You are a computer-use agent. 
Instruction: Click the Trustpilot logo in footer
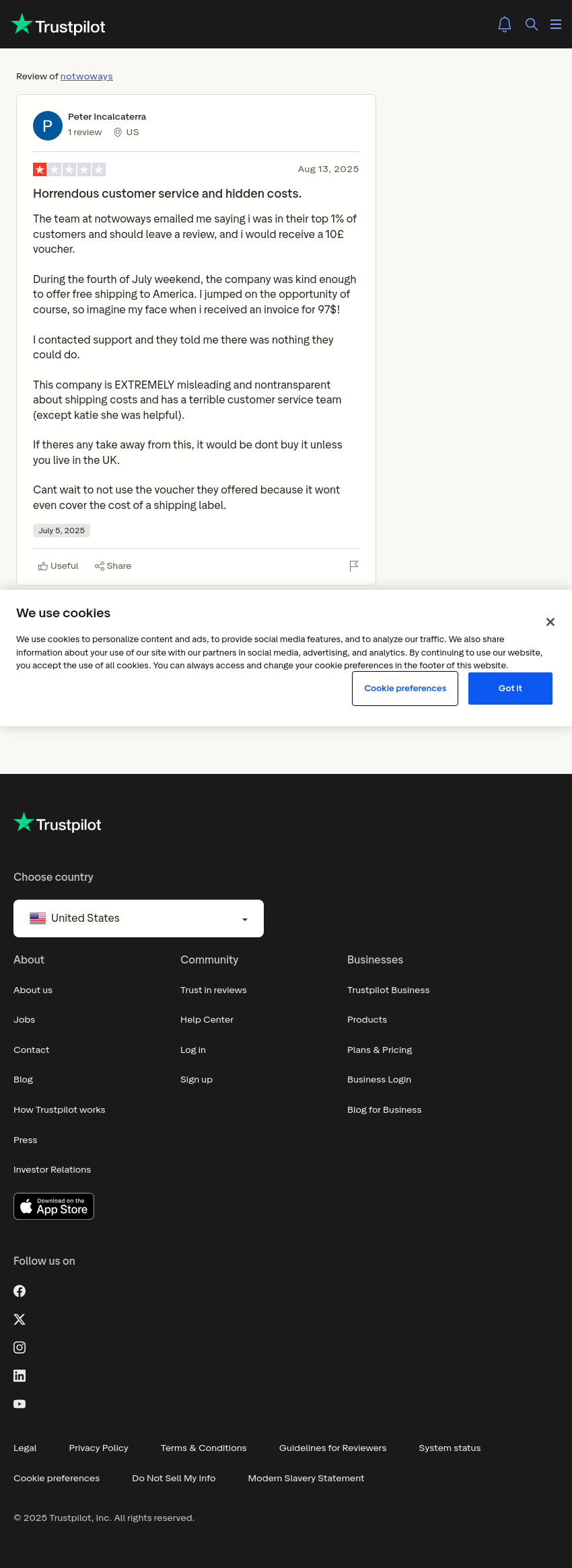[58, 823]
